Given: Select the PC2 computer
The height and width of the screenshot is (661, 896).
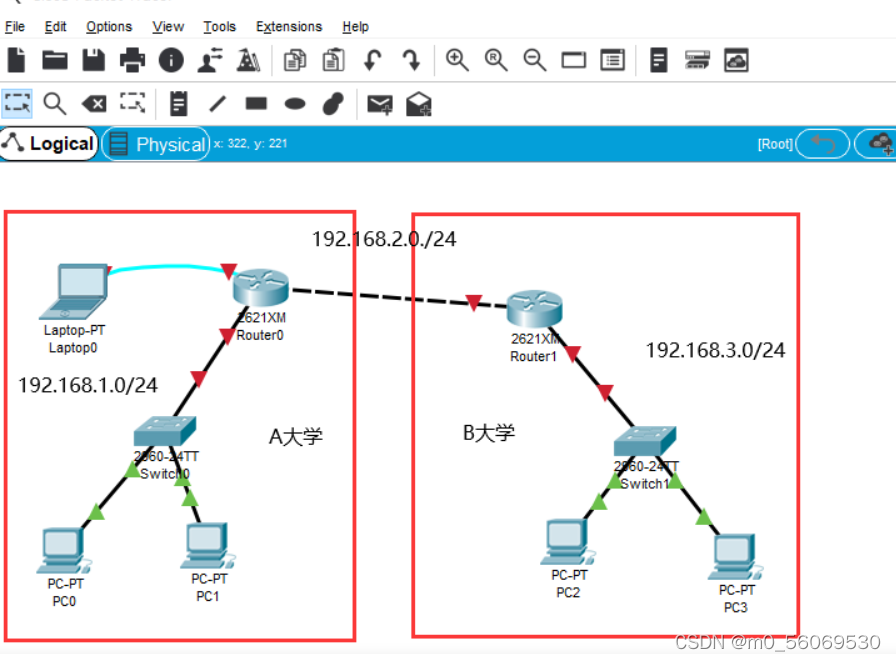Looking at the screenshot, I should click(567, 542).
